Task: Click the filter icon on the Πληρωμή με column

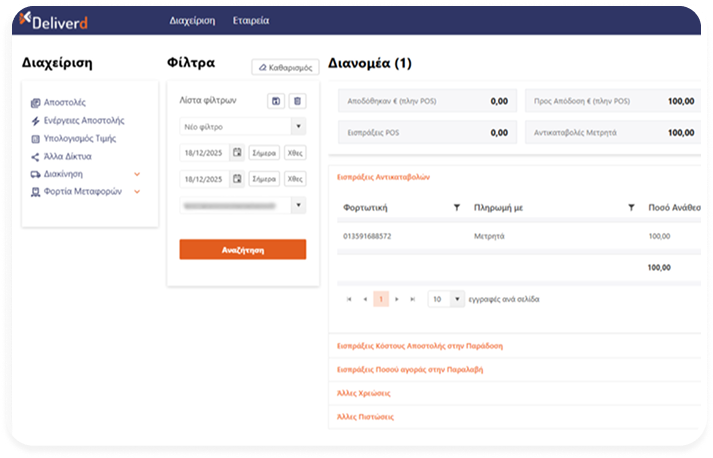Action: tap(631, 207)
